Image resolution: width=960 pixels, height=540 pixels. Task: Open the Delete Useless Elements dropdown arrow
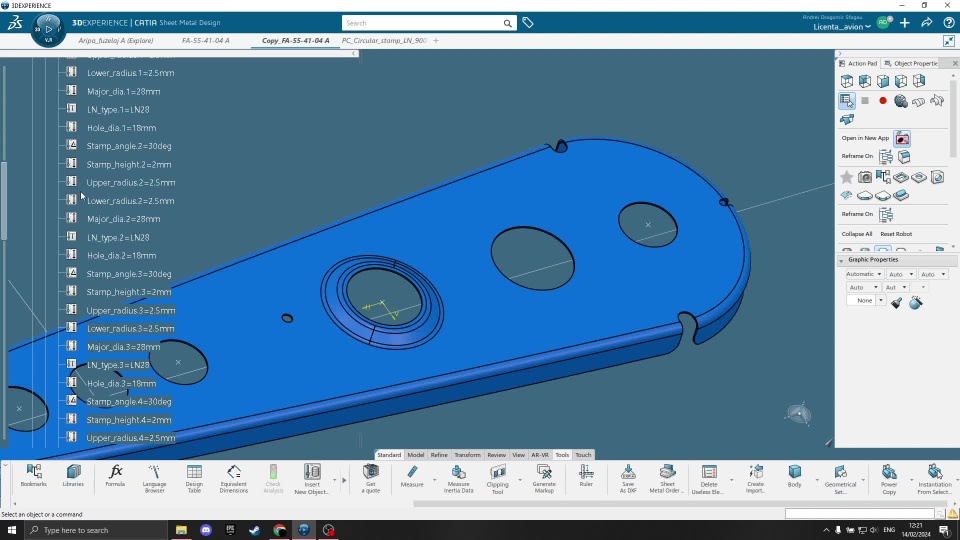coord(732,480)
